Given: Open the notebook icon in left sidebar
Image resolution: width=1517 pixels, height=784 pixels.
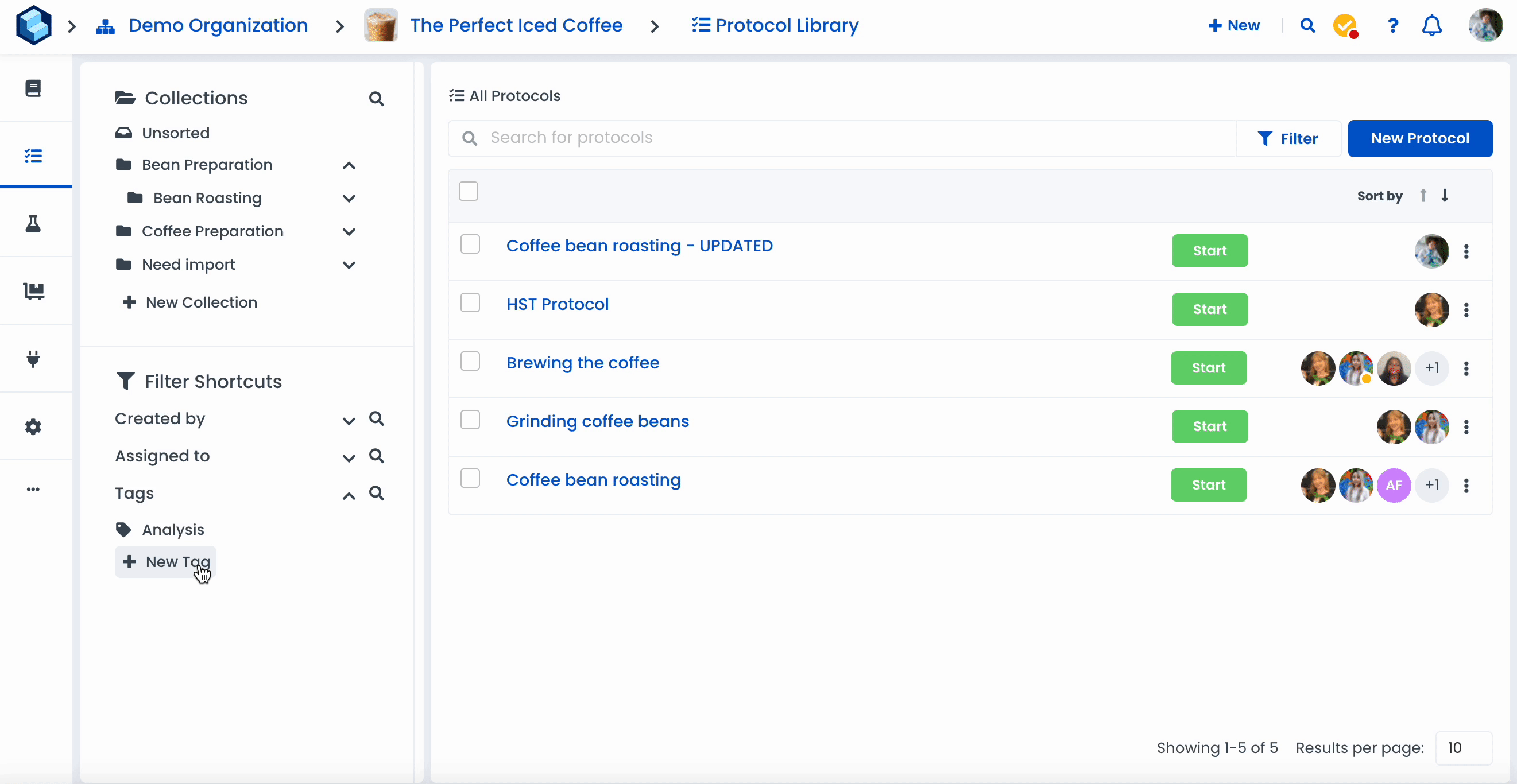Looking at the screenshot, I should pyautogui.click(x=33, y=88).
